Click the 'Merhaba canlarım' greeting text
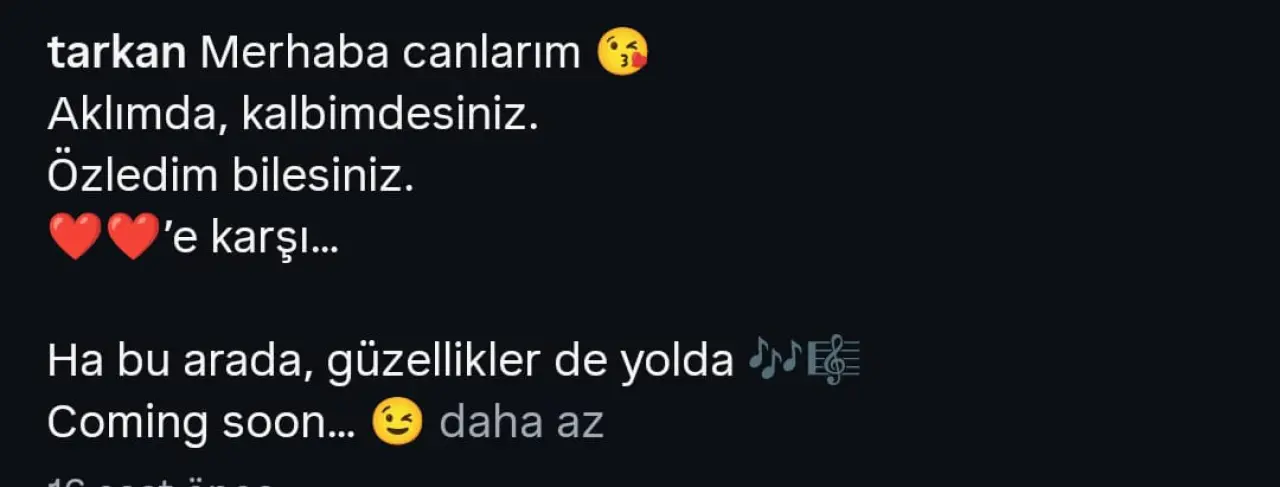Screen dimensions: 1280x487 coord(391,54)
